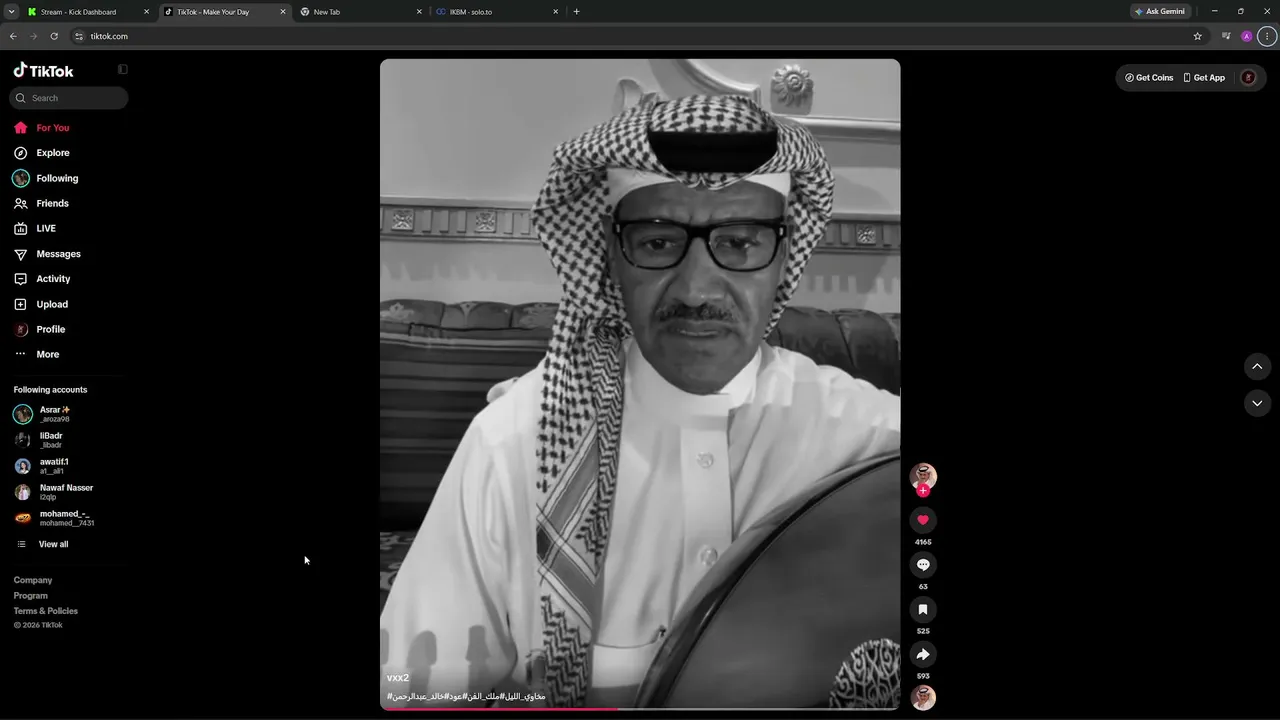1280x720 pixels.
Task: Open your Profile from the sidebar
Action: 39,329
